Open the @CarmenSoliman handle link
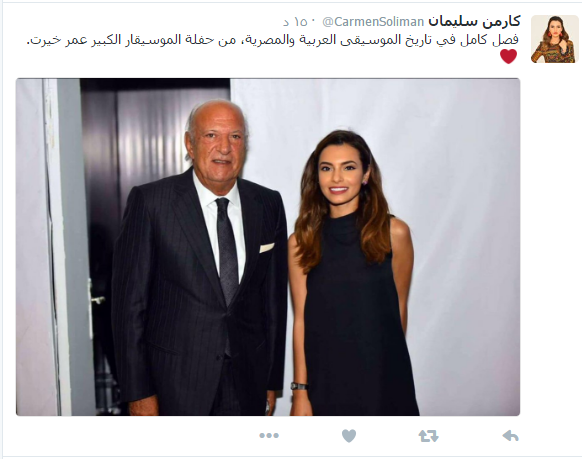Screen dimensions: 582x459 (373, 22)
